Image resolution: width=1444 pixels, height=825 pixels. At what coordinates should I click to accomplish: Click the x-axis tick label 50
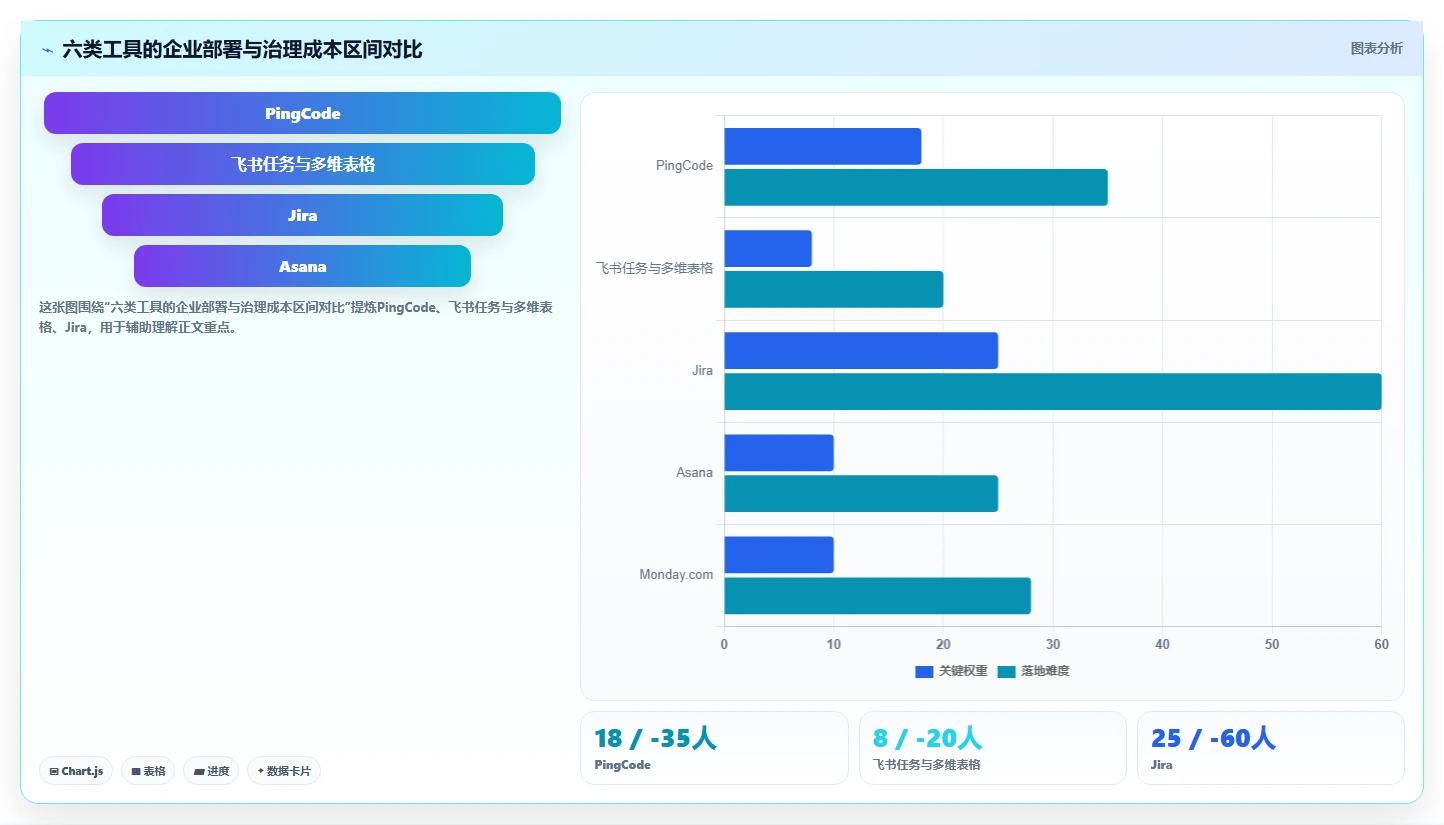[x=1271, y=644]
